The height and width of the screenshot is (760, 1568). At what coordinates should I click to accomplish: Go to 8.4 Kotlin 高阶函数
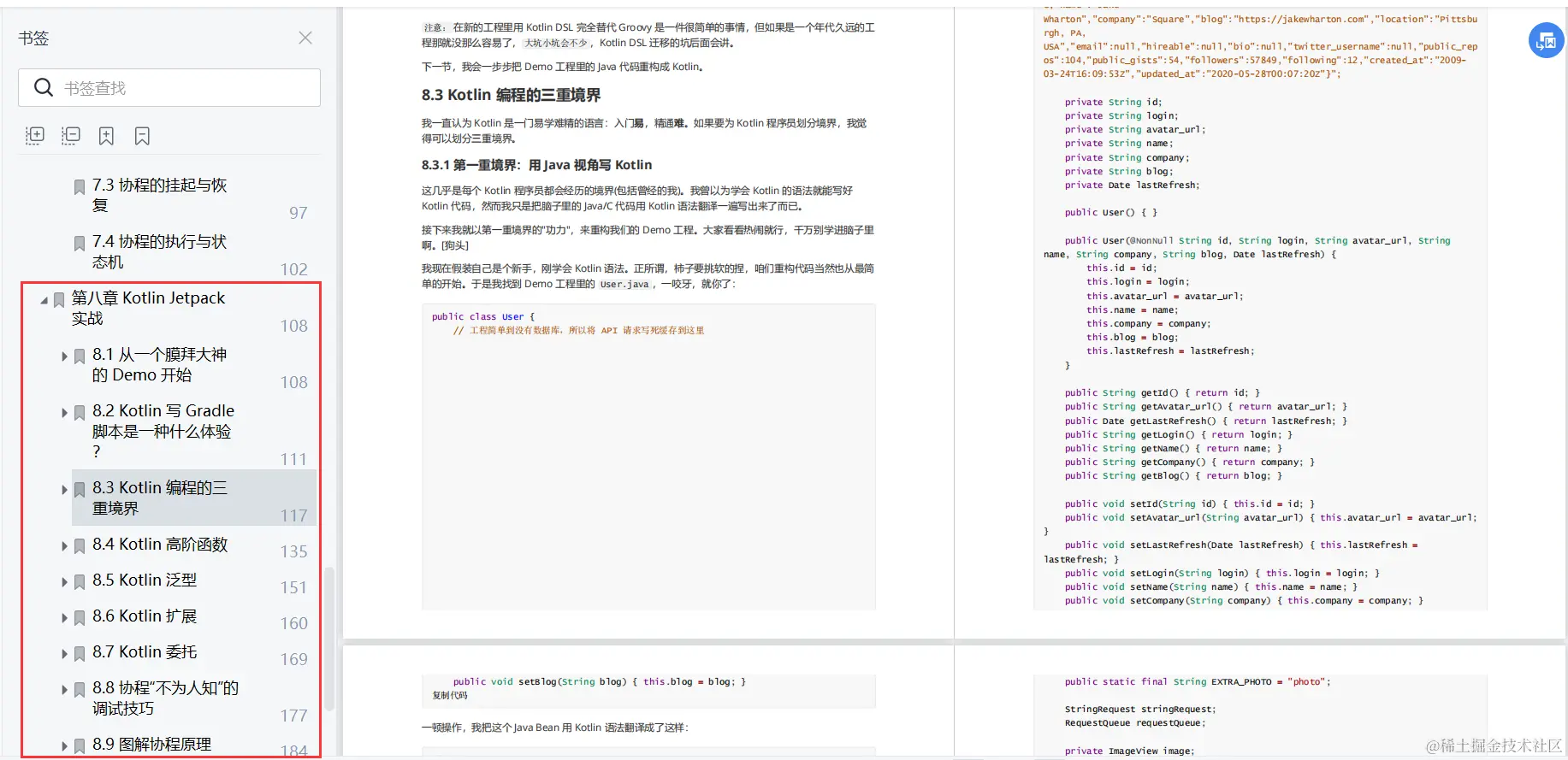point(160,545)
